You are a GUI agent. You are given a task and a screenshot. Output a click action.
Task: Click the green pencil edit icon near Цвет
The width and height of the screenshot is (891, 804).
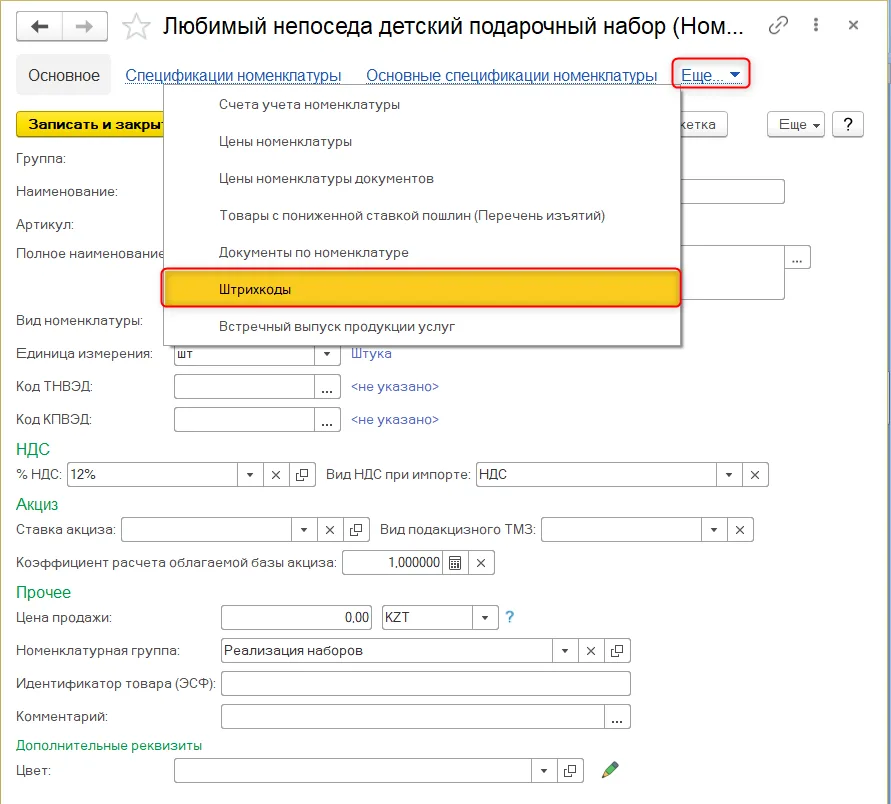point(610,770)
